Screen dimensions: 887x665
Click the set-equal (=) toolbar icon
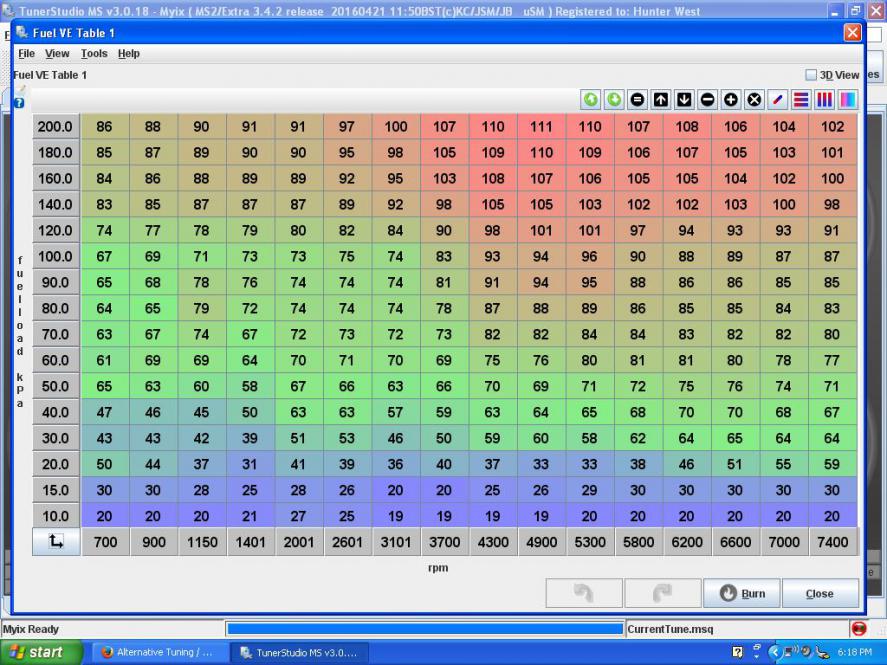pyautogui.click(x=637, y=100)
